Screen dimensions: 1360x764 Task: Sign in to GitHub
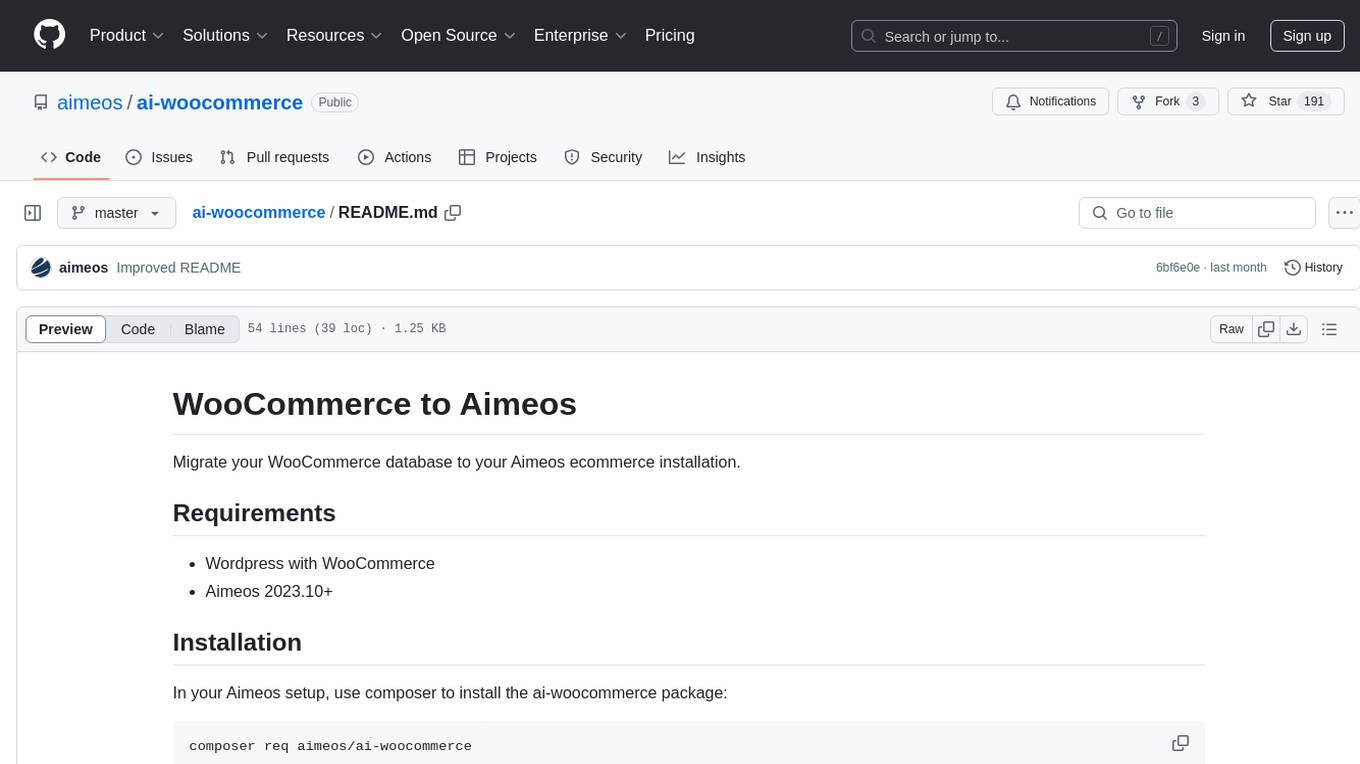click(1223, 36)
